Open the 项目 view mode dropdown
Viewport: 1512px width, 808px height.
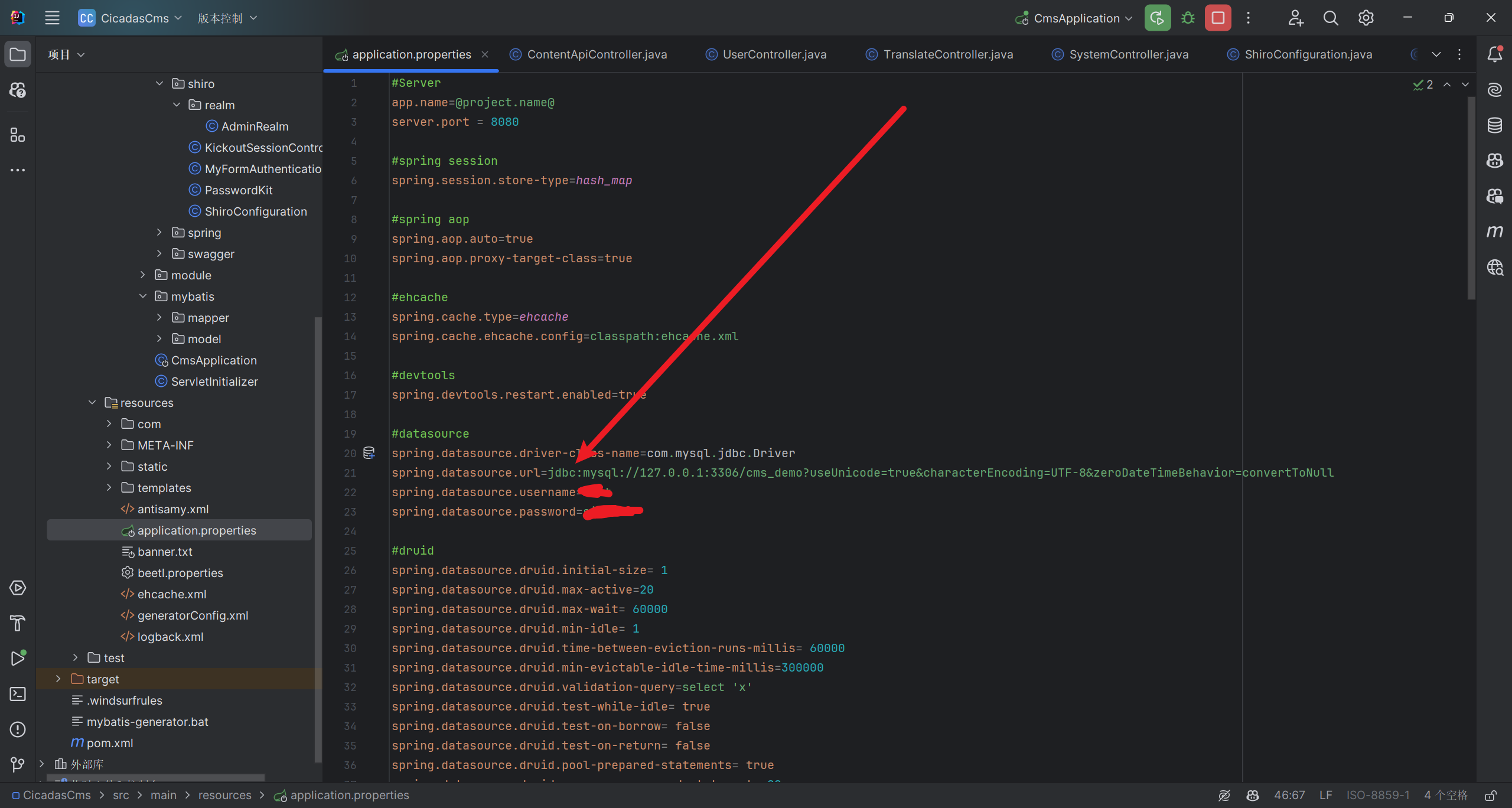(x=66, y=54)
